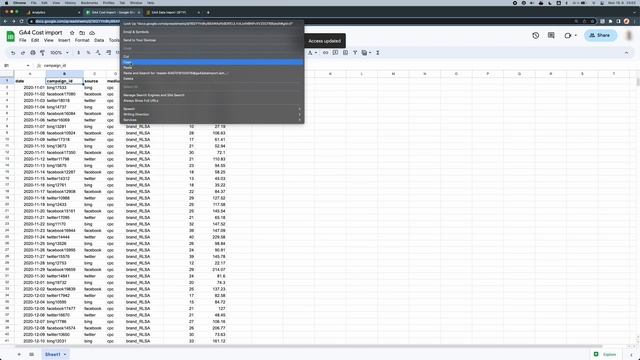The height and width of the screenshot is (360, 640).
Task: Choose Delete in the context menu
Action: [212, 79]
